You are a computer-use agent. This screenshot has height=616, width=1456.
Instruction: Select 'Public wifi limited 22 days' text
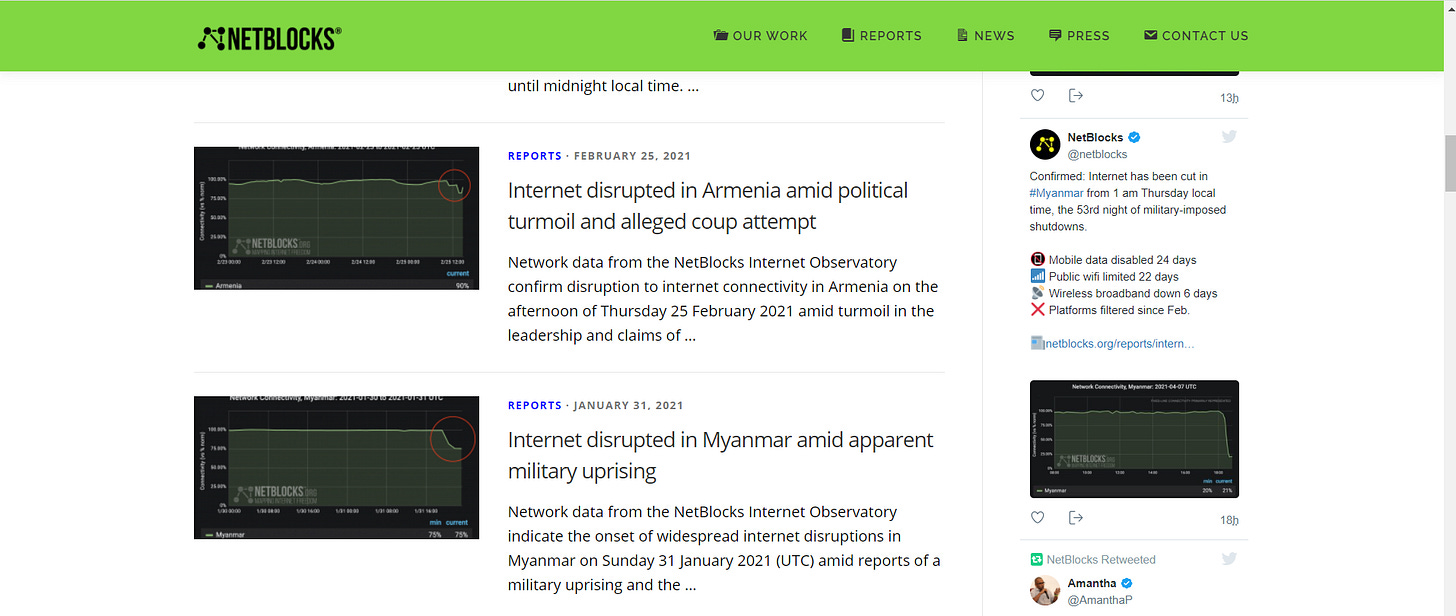tap(1113, 277)
